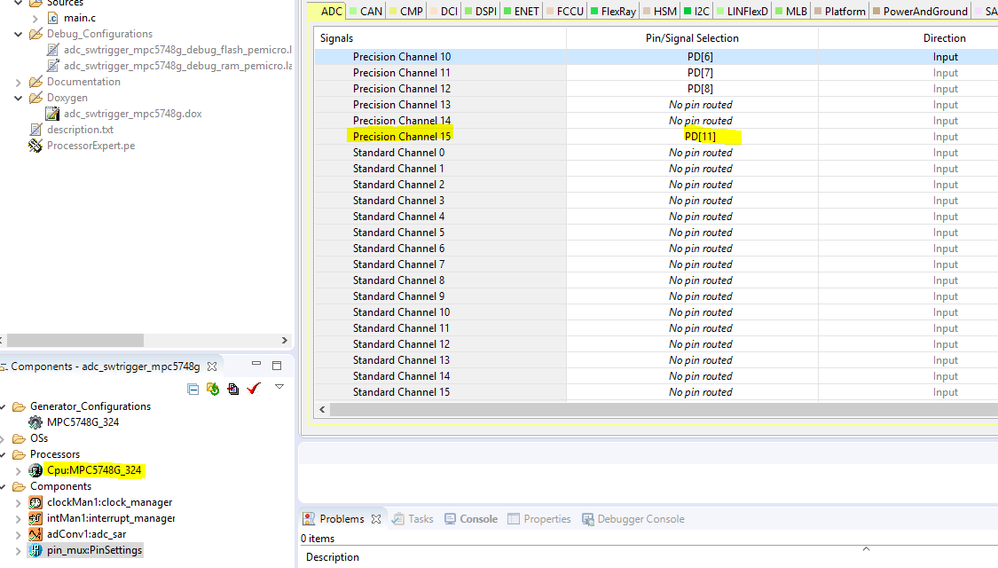Click the Debug_Configurations folder icon
Screen dimensions: 998x568
tap(36, 34)
